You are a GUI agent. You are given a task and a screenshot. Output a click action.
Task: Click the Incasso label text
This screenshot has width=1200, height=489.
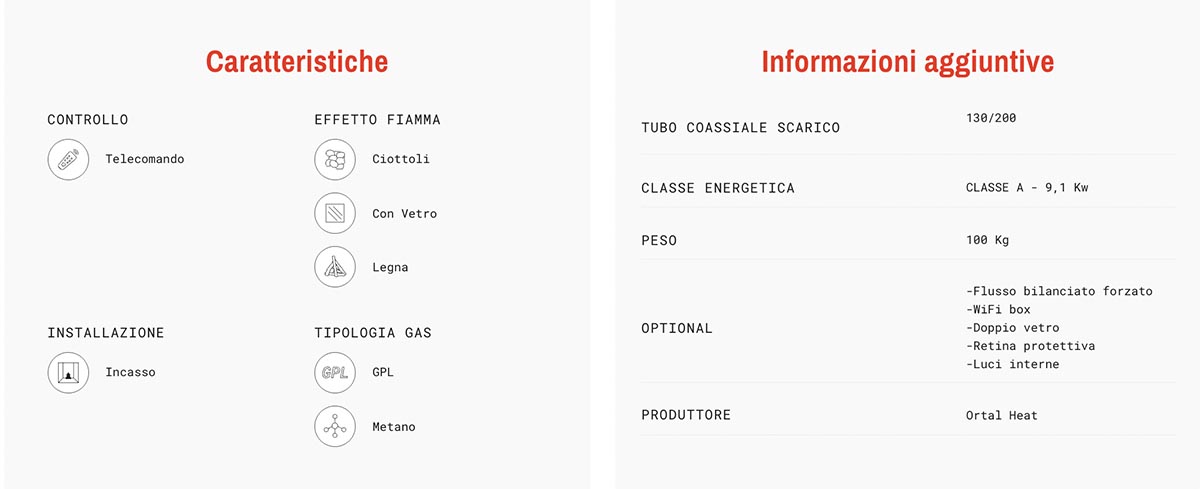pyautogui.click(x=130, y=373)
